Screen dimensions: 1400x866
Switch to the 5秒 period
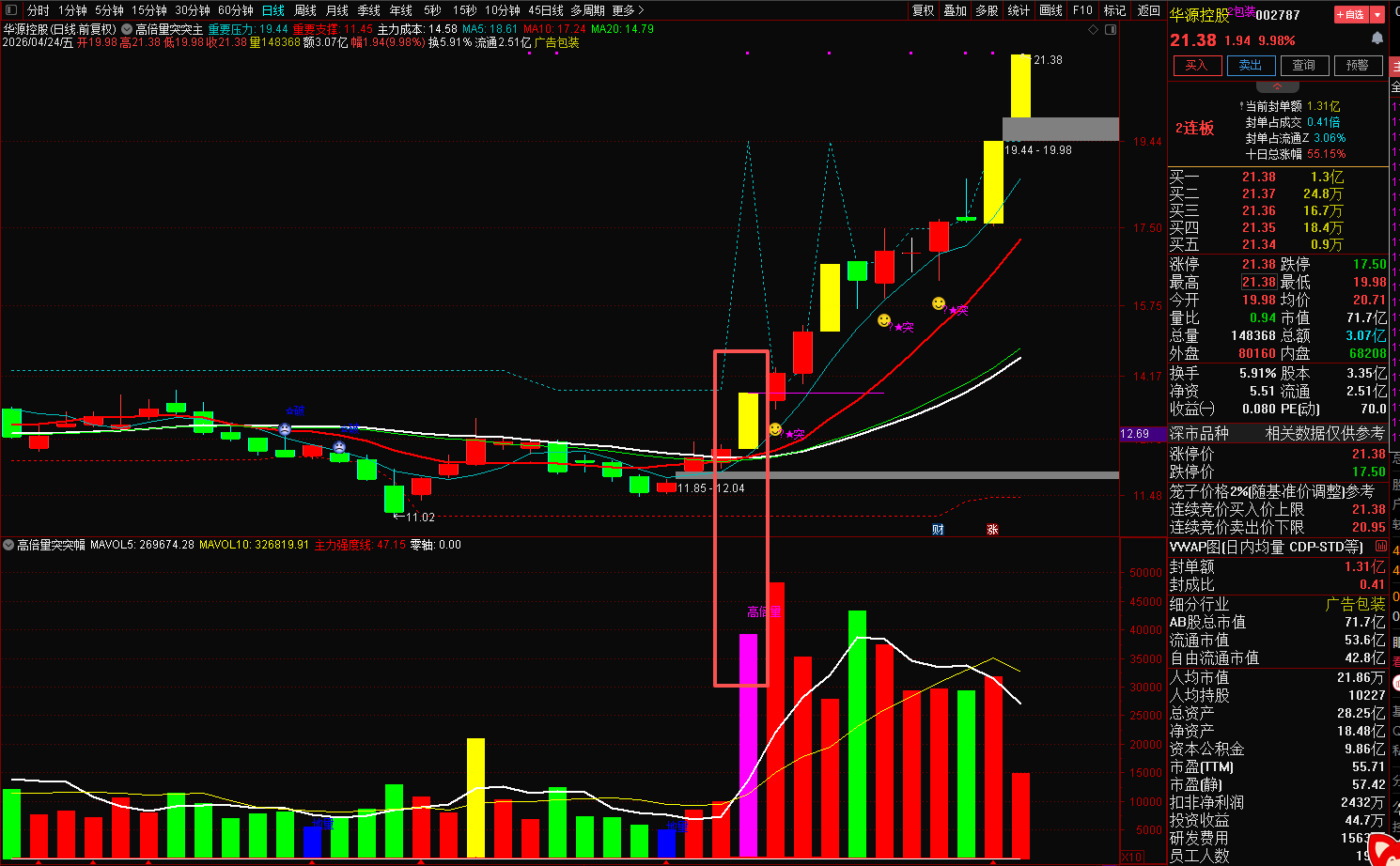click(432, 10)
